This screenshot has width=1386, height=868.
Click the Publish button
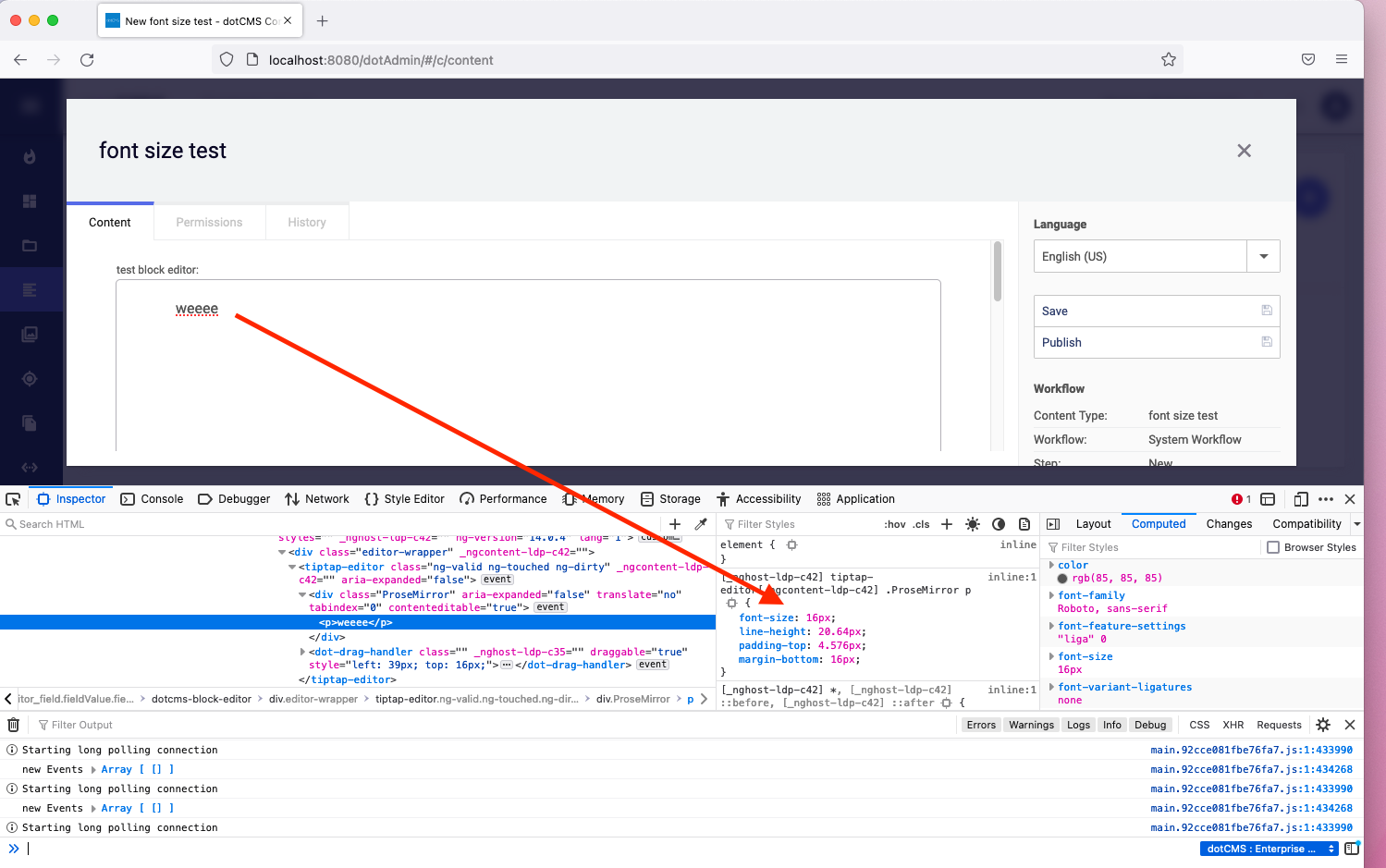pyautogui.click(x=1061, y=342)
